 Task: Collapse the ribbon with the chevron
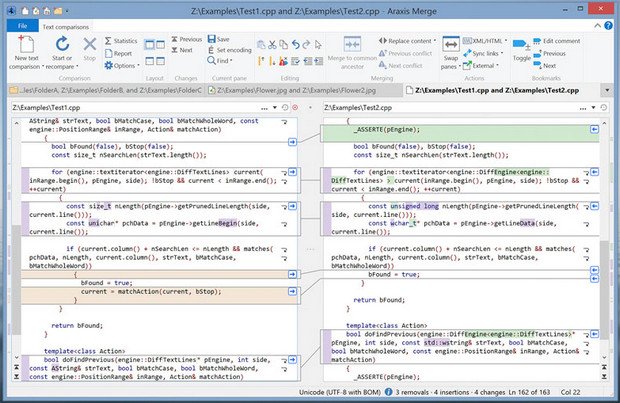coord(597,26)
